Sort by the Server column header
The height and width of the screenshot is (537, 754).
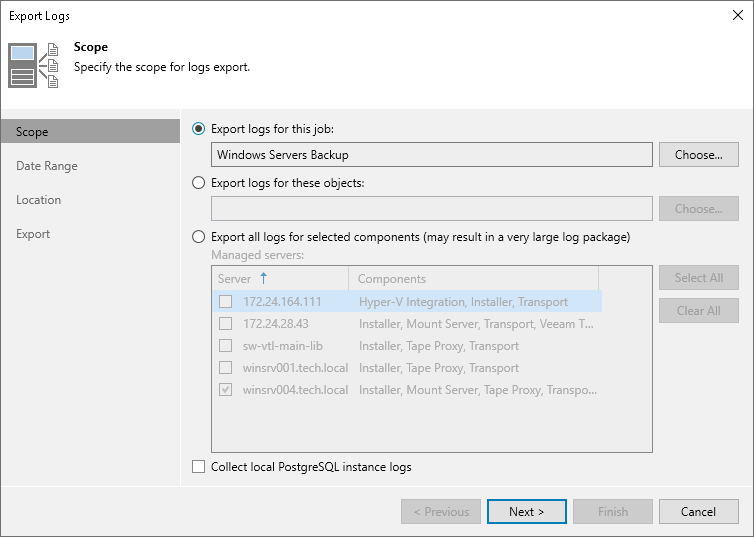click(280, 278)
